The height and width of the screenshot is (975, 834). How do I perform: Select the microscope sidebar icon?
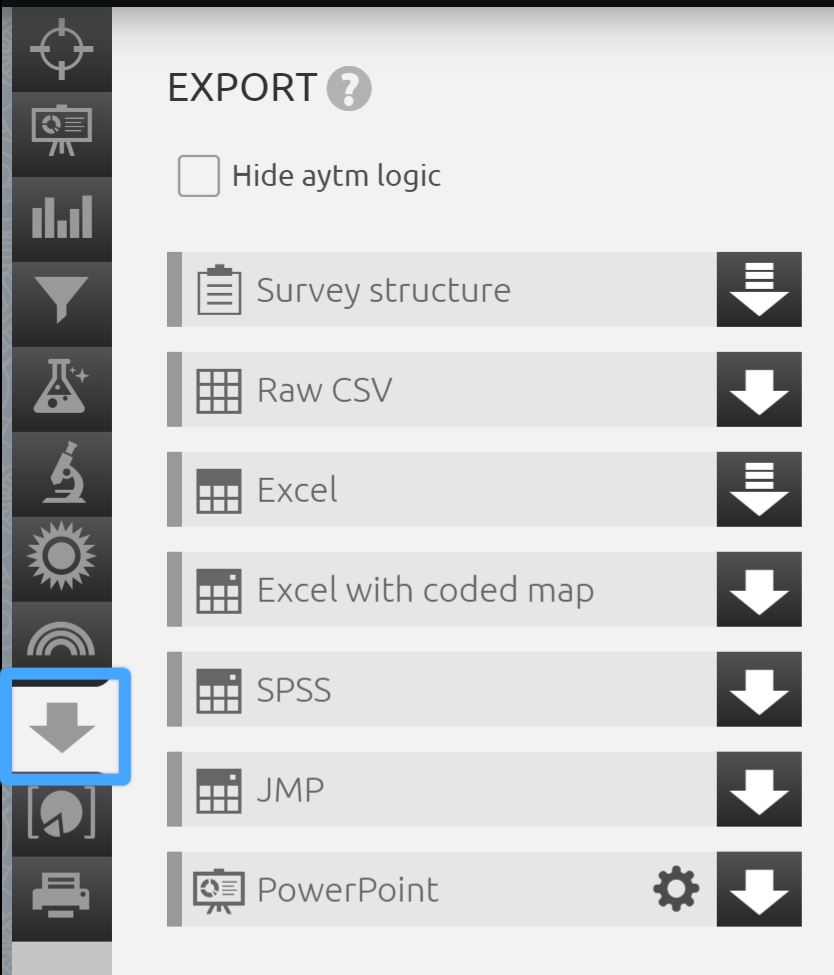(61, 472)
